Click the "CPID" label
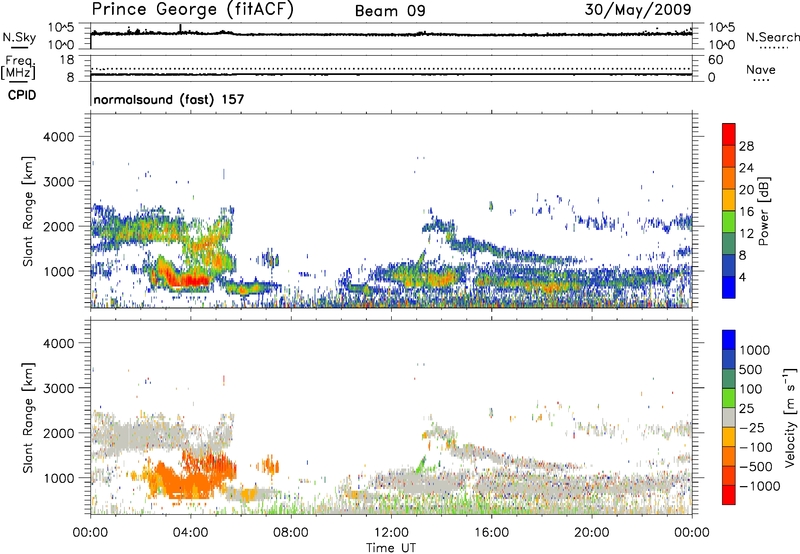This screenshot has height=554, width=800. click(x=22, y=95)
